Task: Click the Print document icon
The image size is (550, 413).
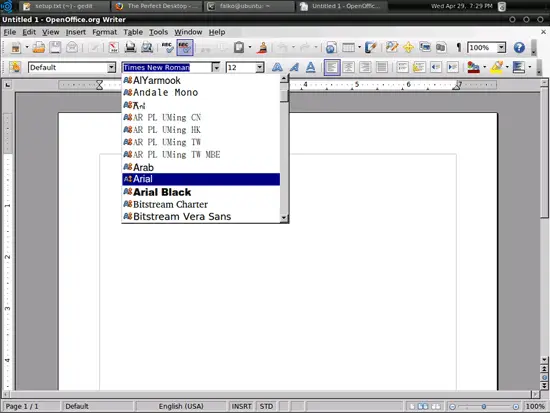Action: [130, 47]
